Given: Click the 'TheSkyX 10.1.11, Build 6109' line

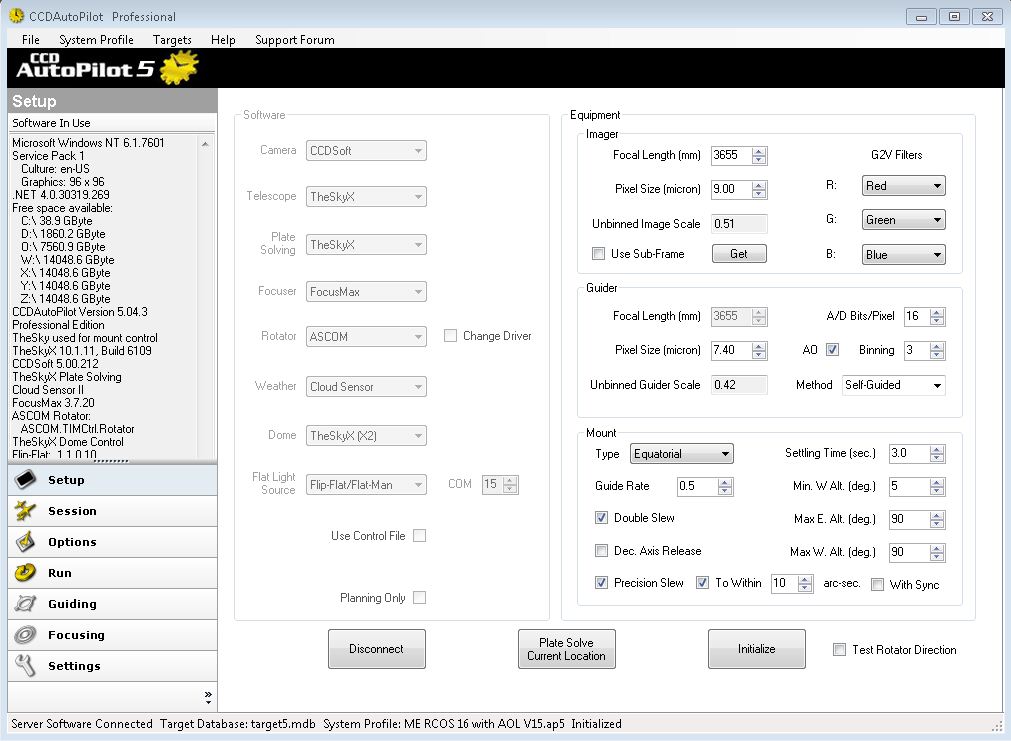Looking at the screenshot, I should tap(82, 351).
